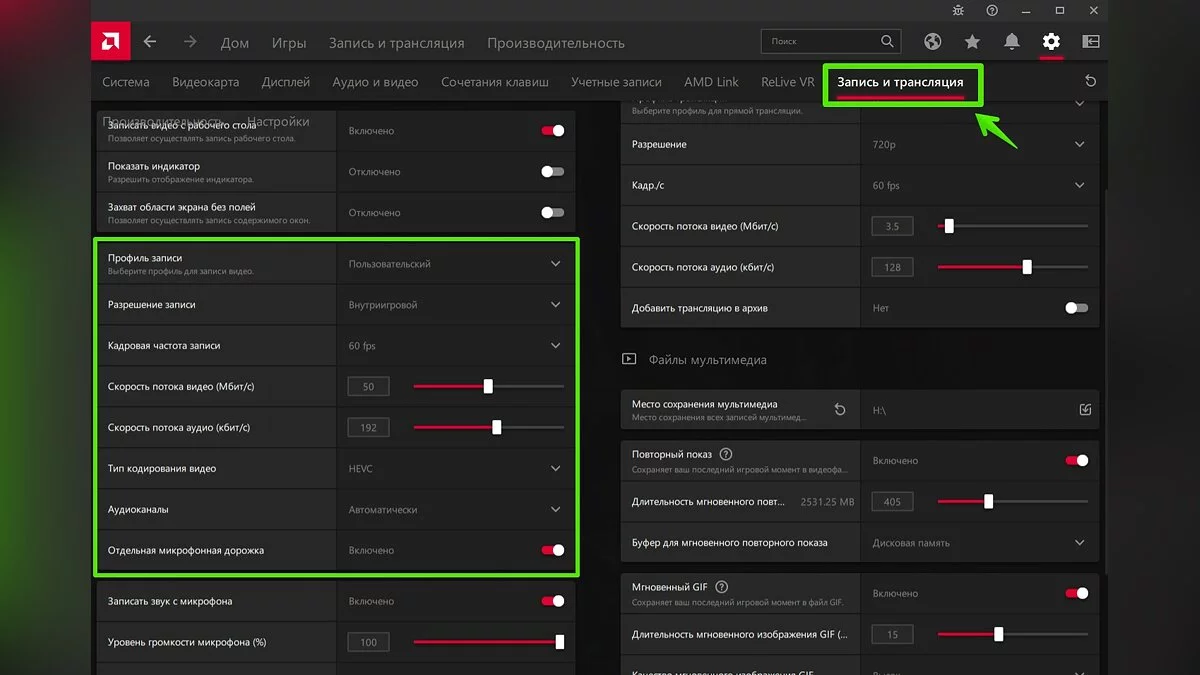
Task: Click help icon next to Повторный показ
Action: [726, 454]
